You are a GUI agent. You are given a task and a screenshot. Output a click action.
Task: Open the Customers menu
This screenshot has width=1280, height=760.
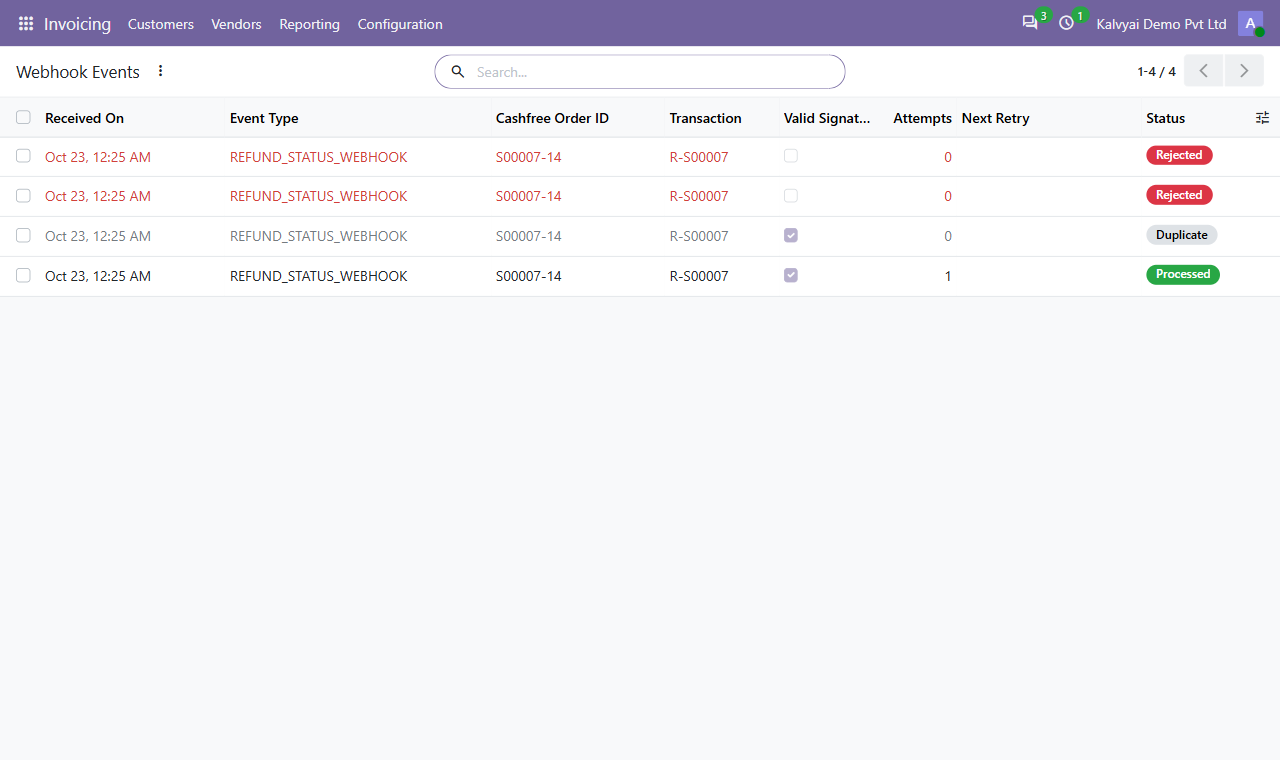(161, 24)
